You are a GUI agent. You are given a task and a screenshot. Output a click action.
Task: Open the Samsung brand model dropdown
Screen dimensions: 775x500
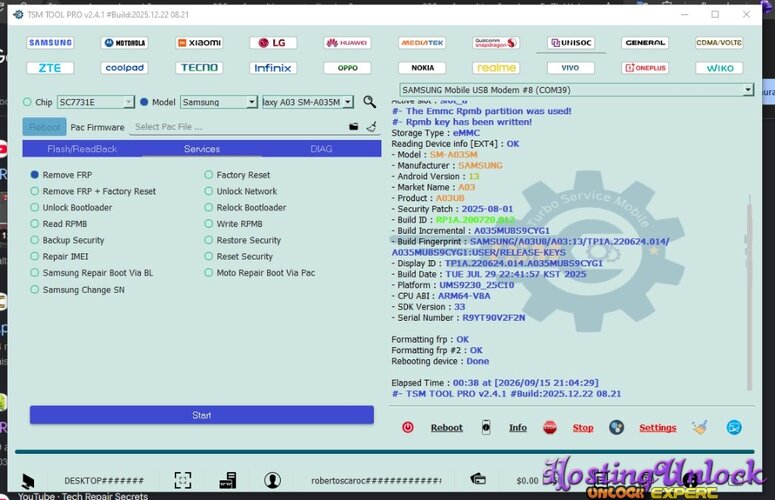click(252, 102)
